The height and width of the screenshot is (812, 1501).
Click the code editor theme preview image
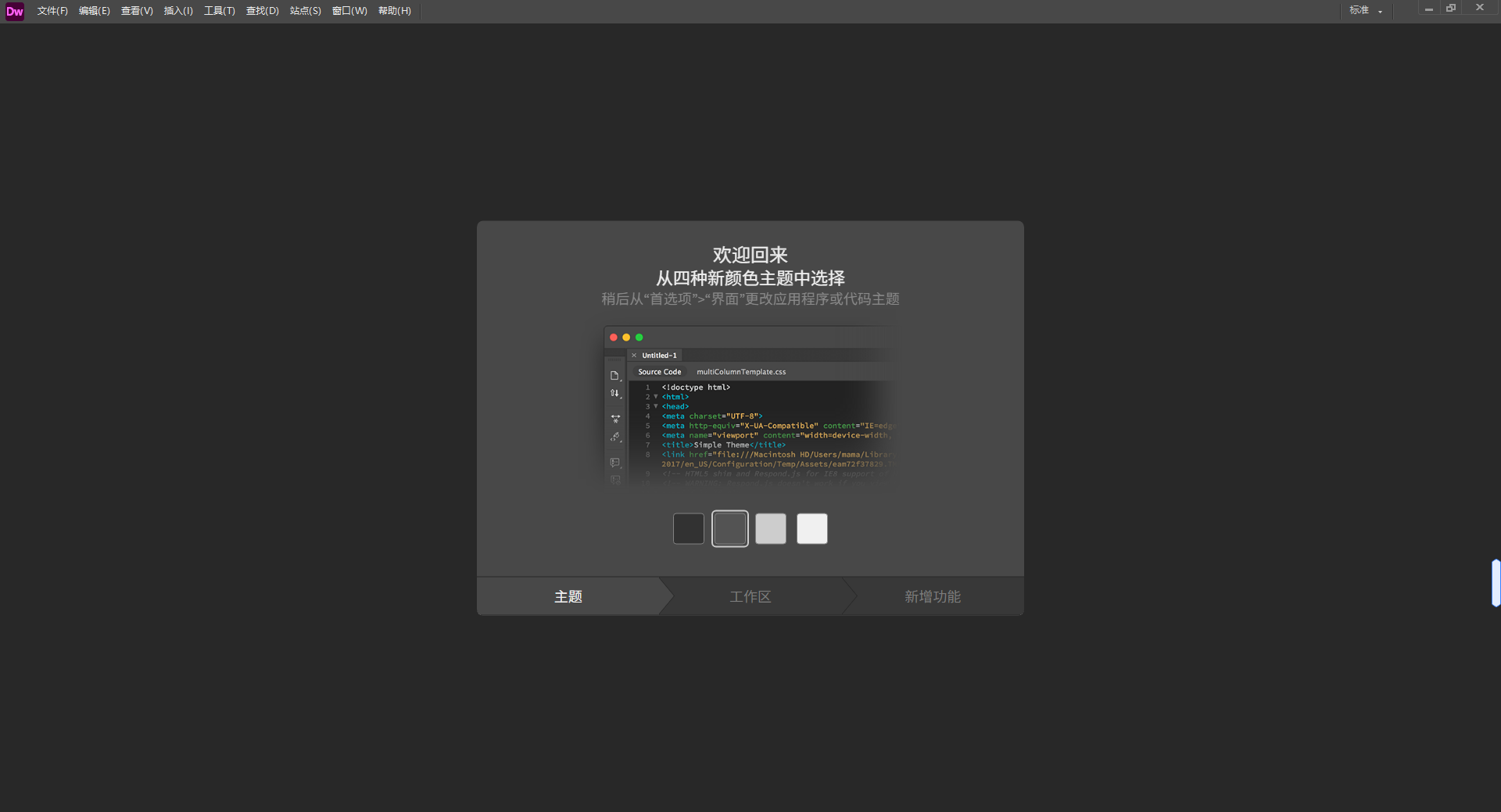750,406
